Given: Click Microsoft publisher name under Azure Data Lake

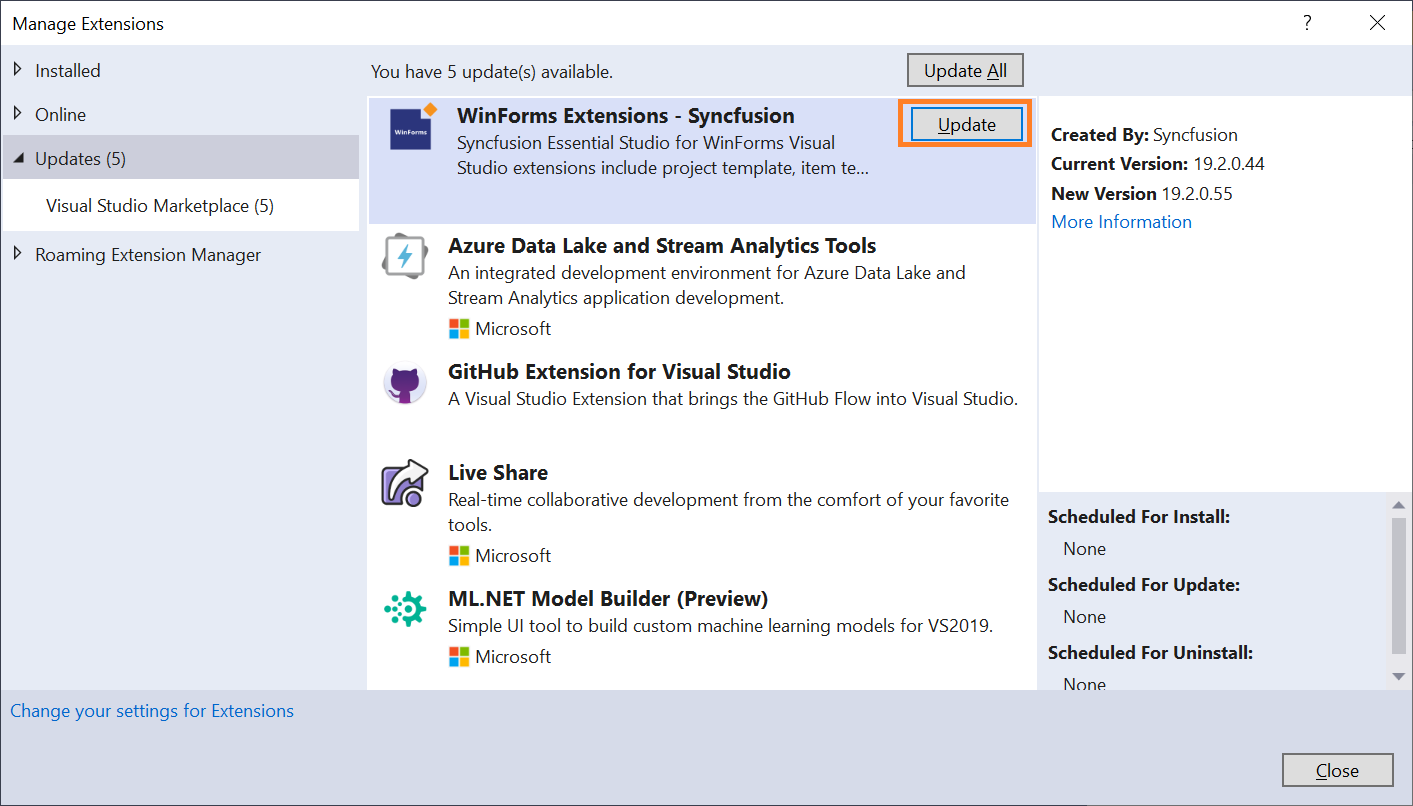Looking at the screenshot, I should pos(513,329).
